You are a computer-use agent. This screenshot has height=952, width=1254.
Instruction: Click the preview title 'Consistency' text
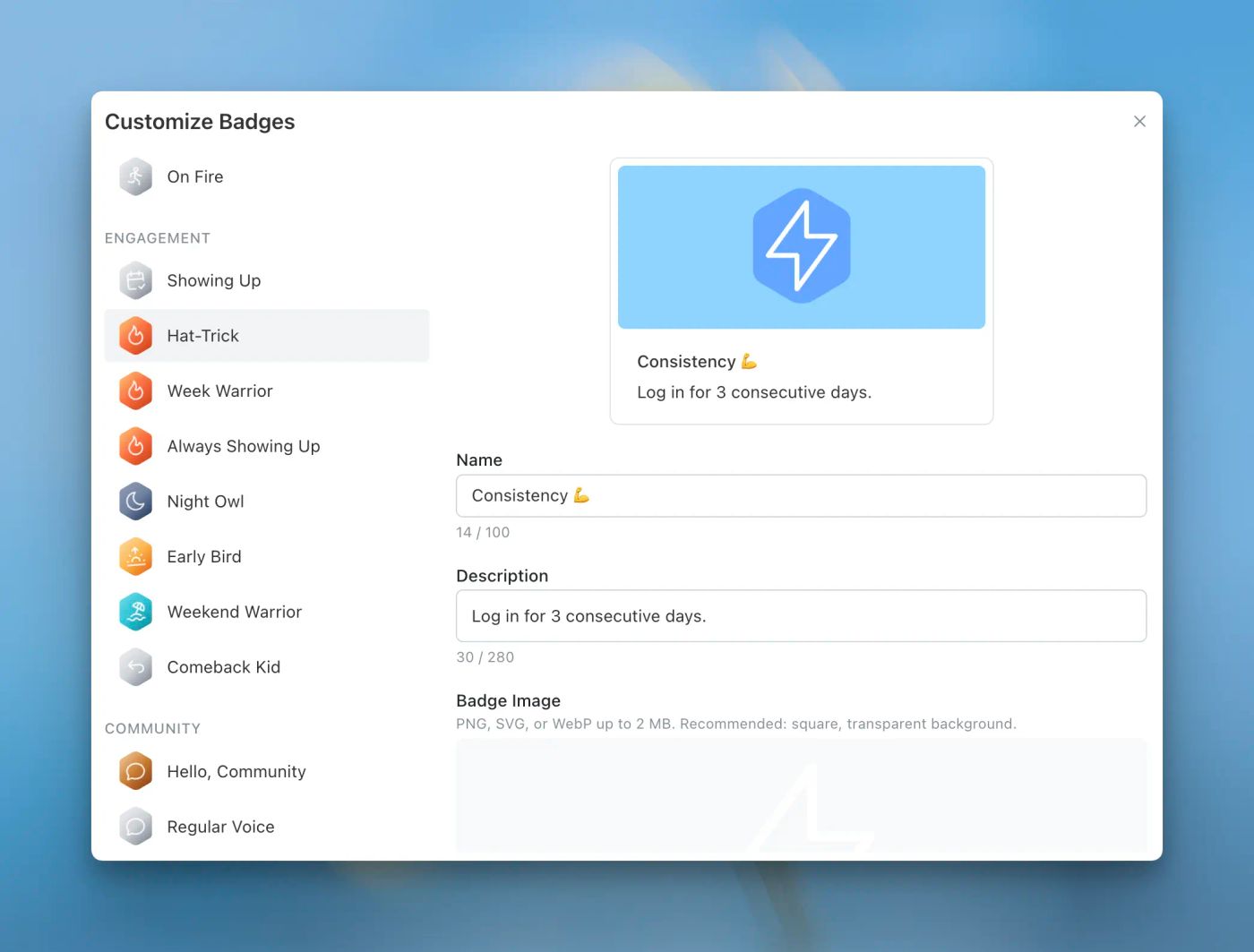[x=686, y=362]
